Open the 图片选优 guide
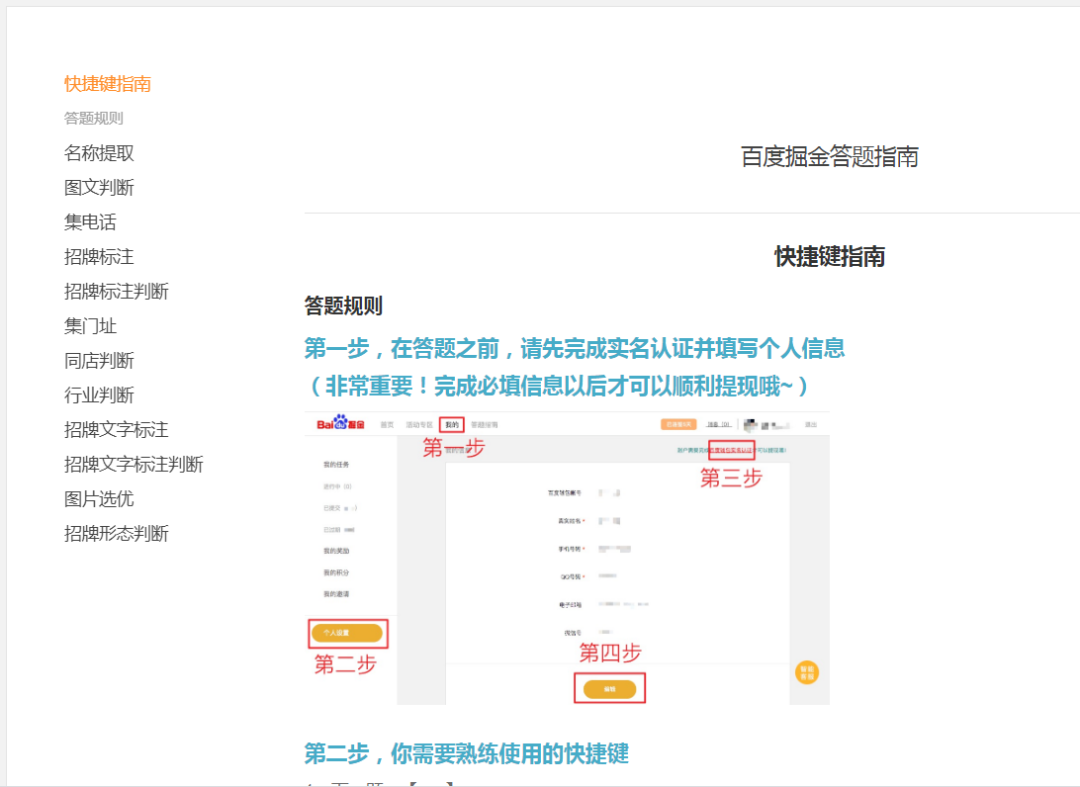Image resolution: width=1080 pixels, height=787 pixels. [x=99, y=499]
